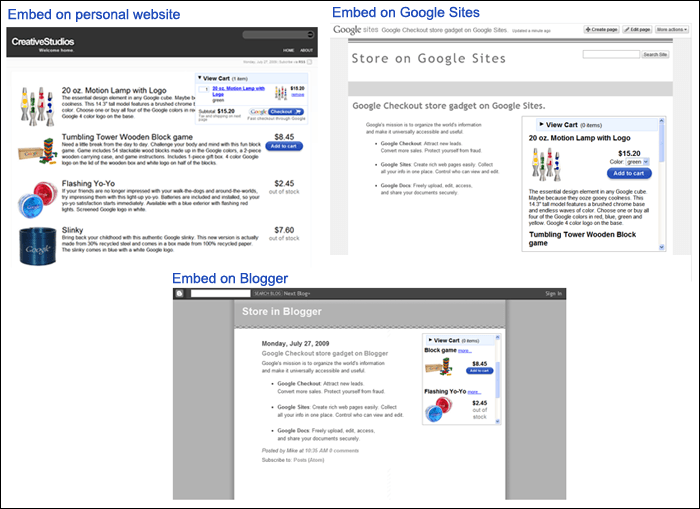Click the search go icon on CreativeStudios header
This screenshot has height=509, width=700.
[x=310, y=34]
